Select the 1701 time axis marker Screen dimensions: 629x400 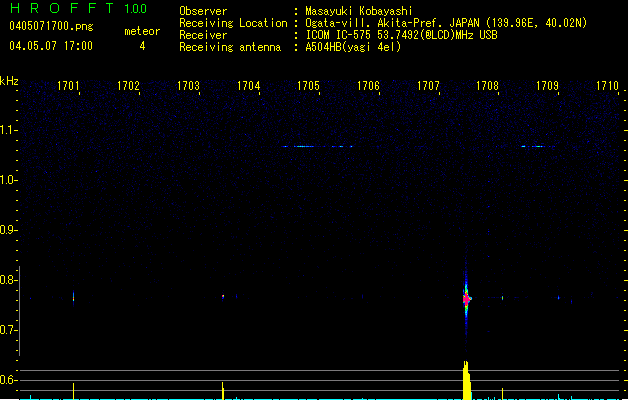point(69,87)
